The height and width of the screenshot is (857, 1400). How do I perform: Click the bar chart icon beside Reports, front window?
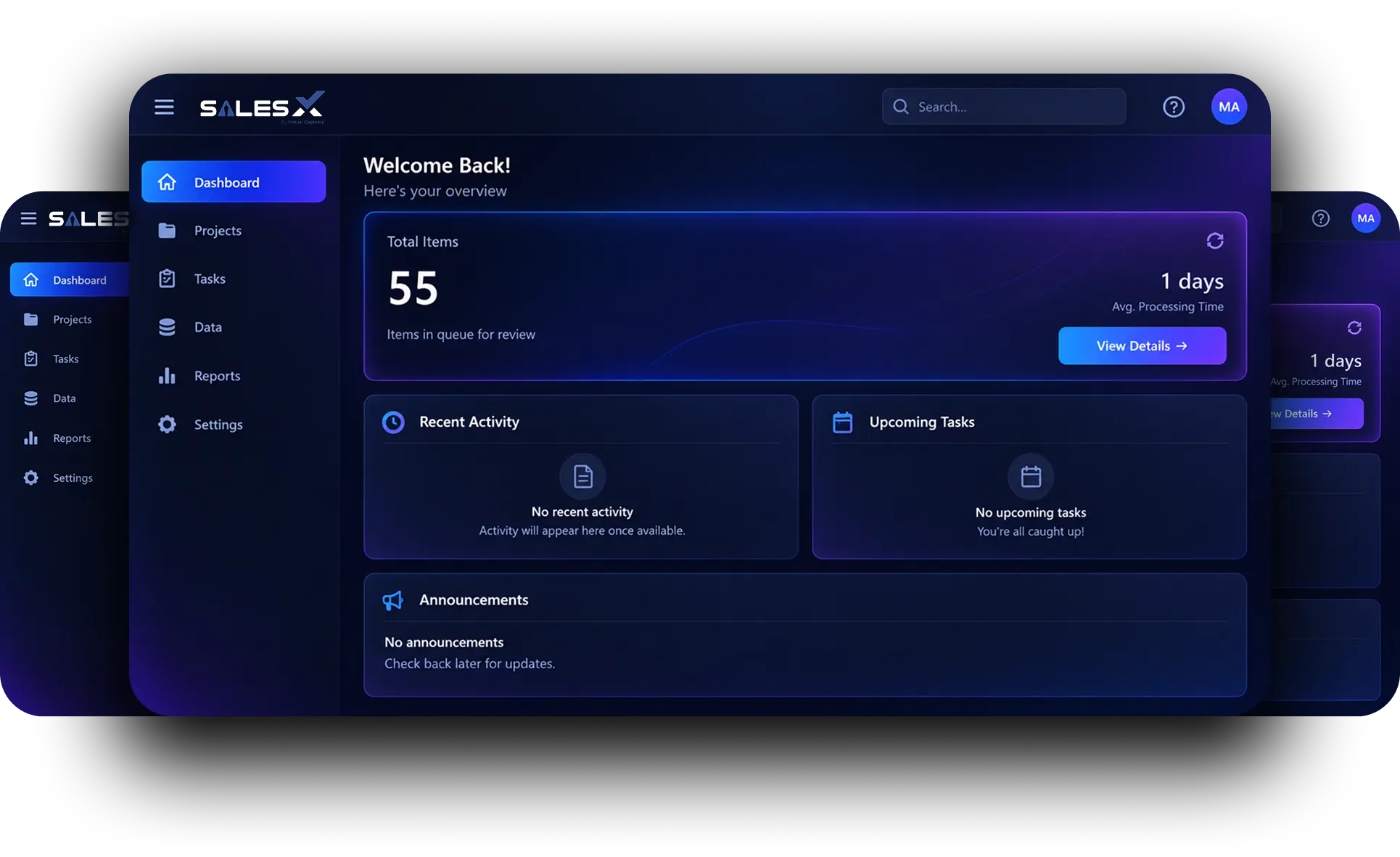click(x=167, y=376)
